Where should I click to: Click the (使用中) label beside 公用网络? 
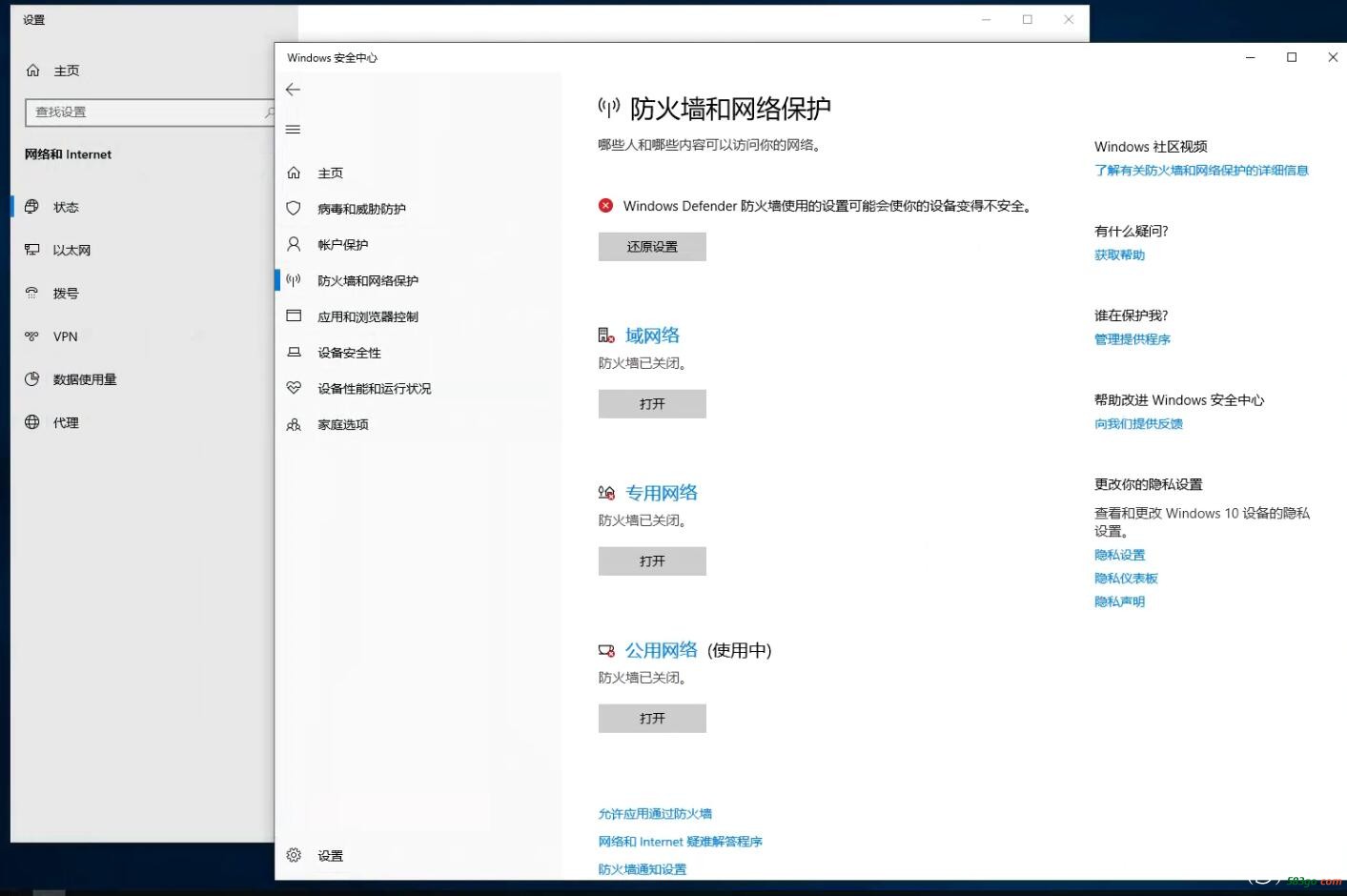click(740, 650)
